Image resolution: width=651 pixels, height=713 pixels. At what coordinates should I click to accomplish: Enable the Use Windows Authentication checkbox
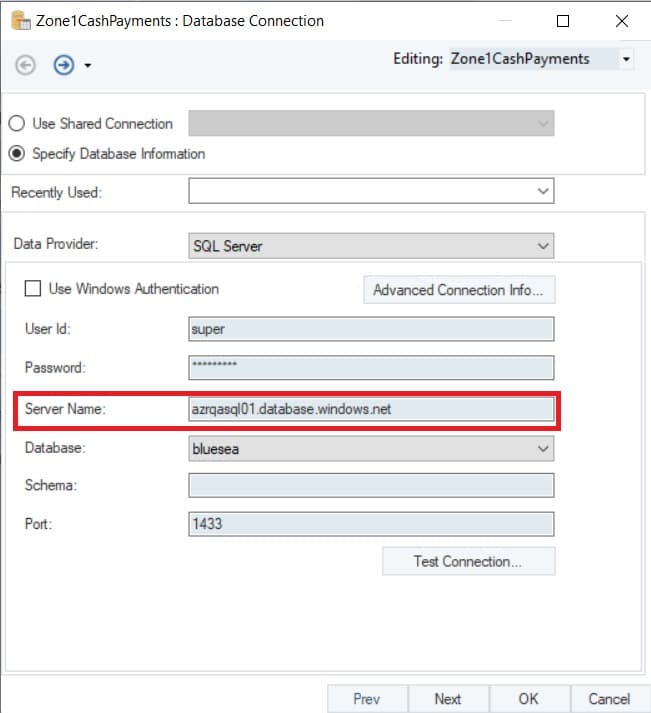tap(33, 289)
